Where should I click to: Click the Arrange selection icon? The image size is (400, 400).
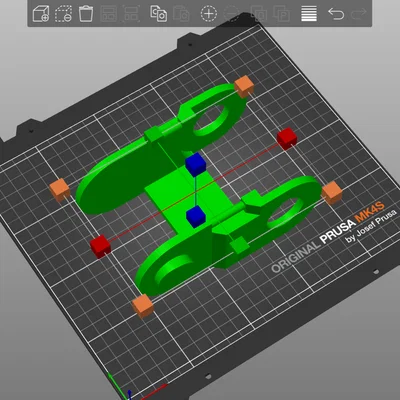tap(131, 14)
